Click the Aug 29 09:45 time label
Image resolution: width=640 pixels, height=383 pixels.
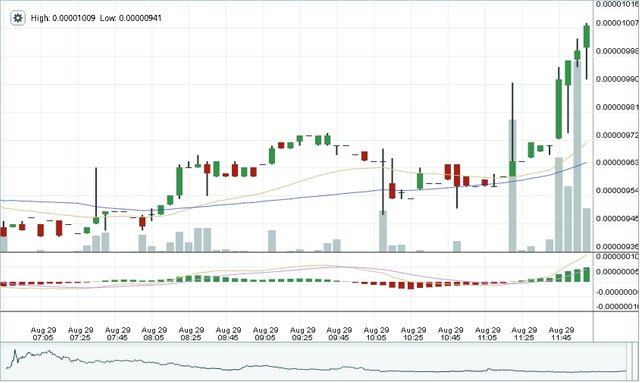point(339,334)
